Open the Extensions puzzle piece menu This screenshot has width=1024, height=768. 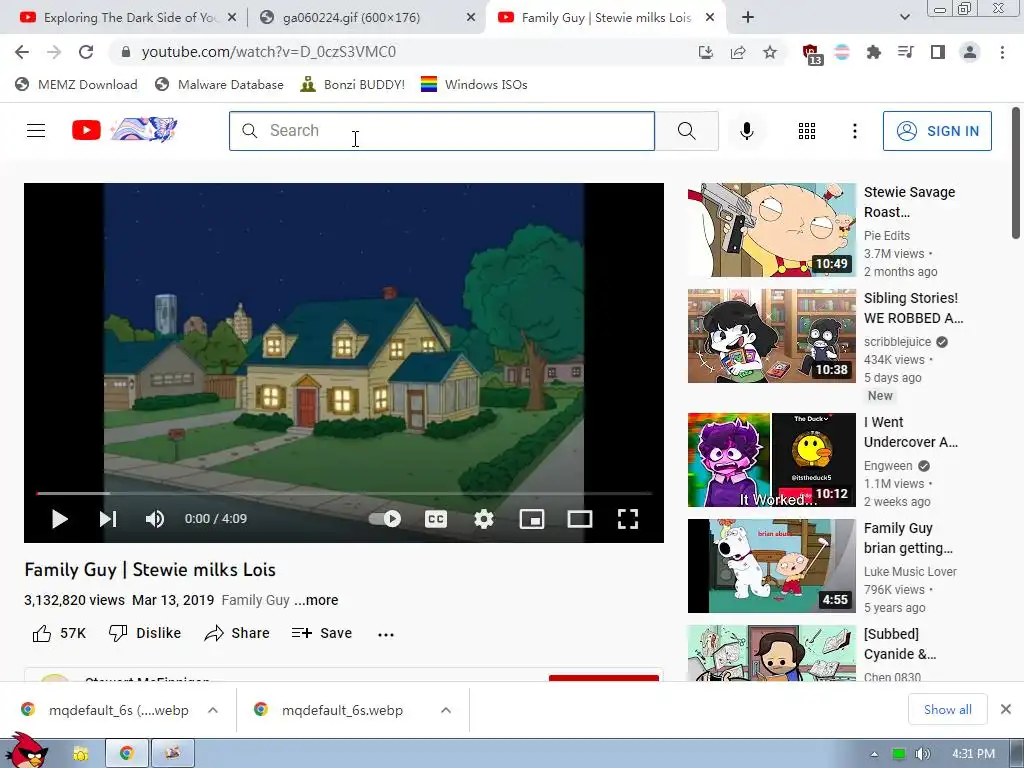(874, 52)
